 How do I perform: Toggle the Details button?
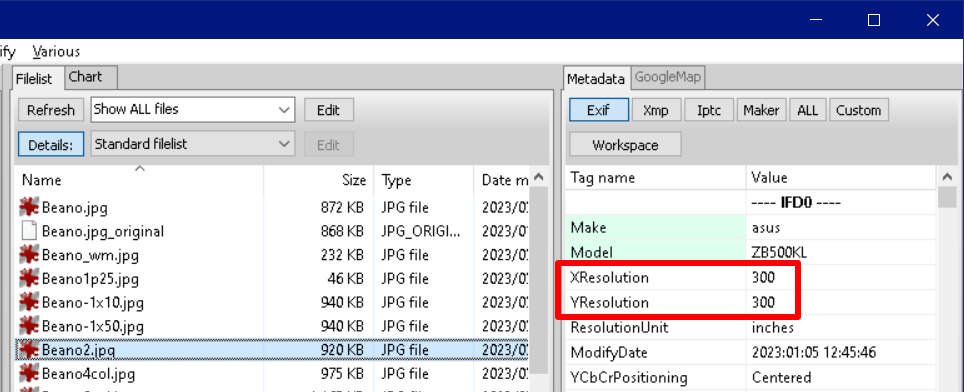pyautogui.click(x=51, y=144)
